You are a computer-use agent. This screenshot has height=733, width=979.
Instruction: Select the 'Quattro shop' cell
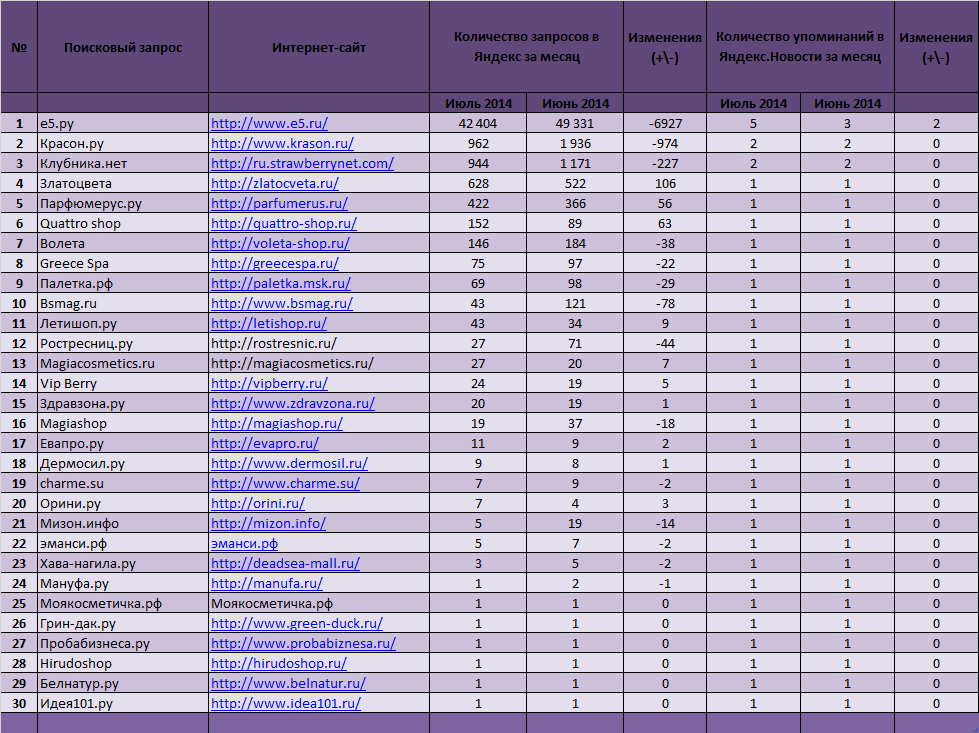pyautogui.click(x=123, y=224)
